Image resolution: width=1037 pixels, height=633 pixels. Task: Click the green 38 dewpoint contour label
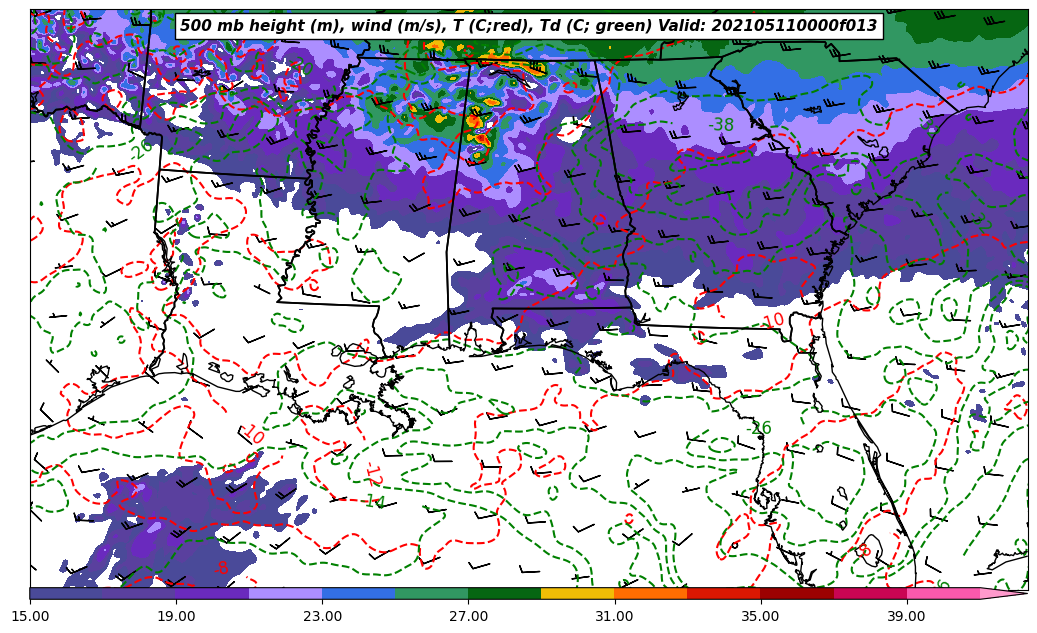click(723, 125)
